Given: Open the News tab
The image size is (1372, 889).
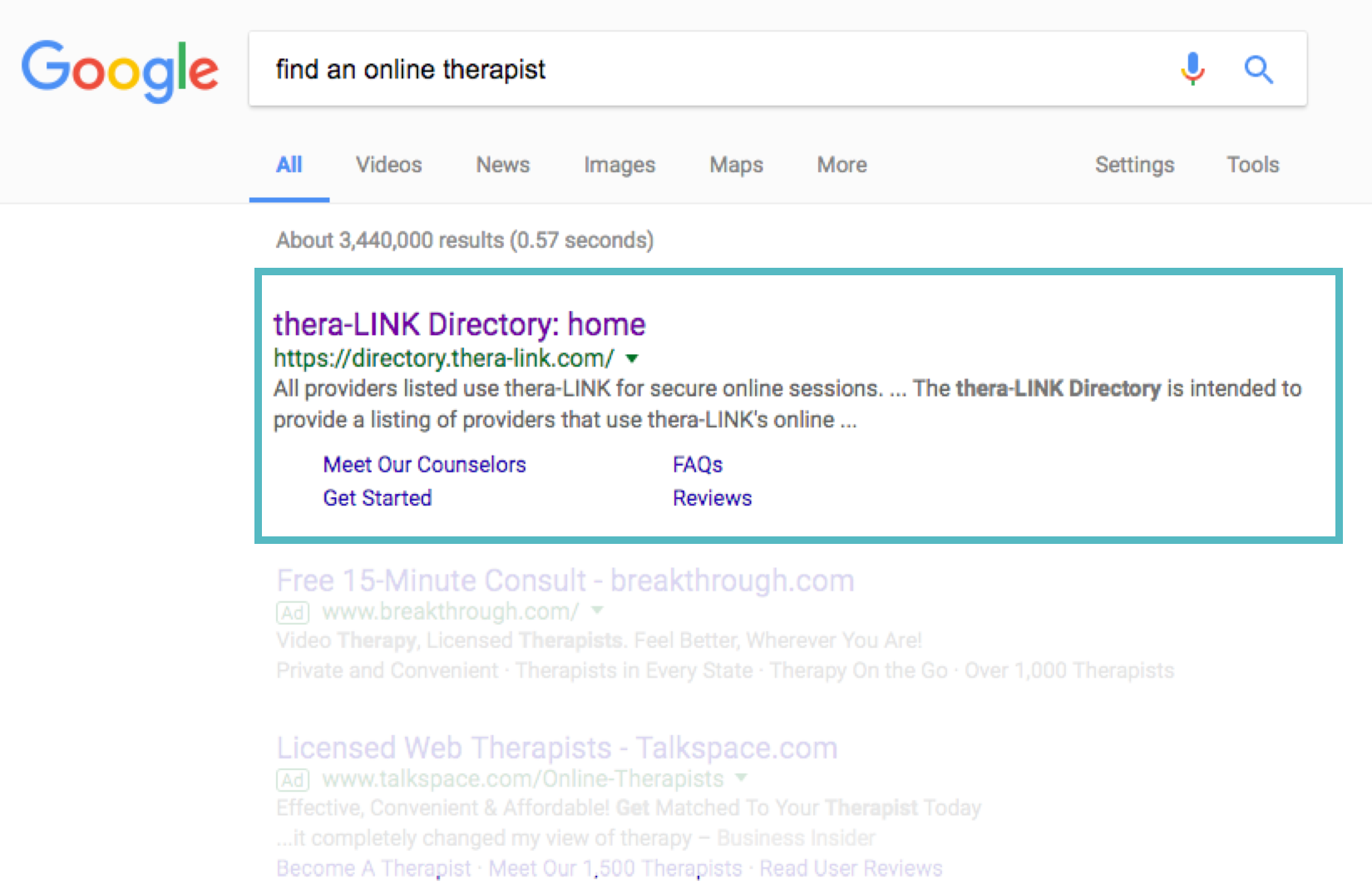Looking at the screenshot, I should click(x=503, y=165).
